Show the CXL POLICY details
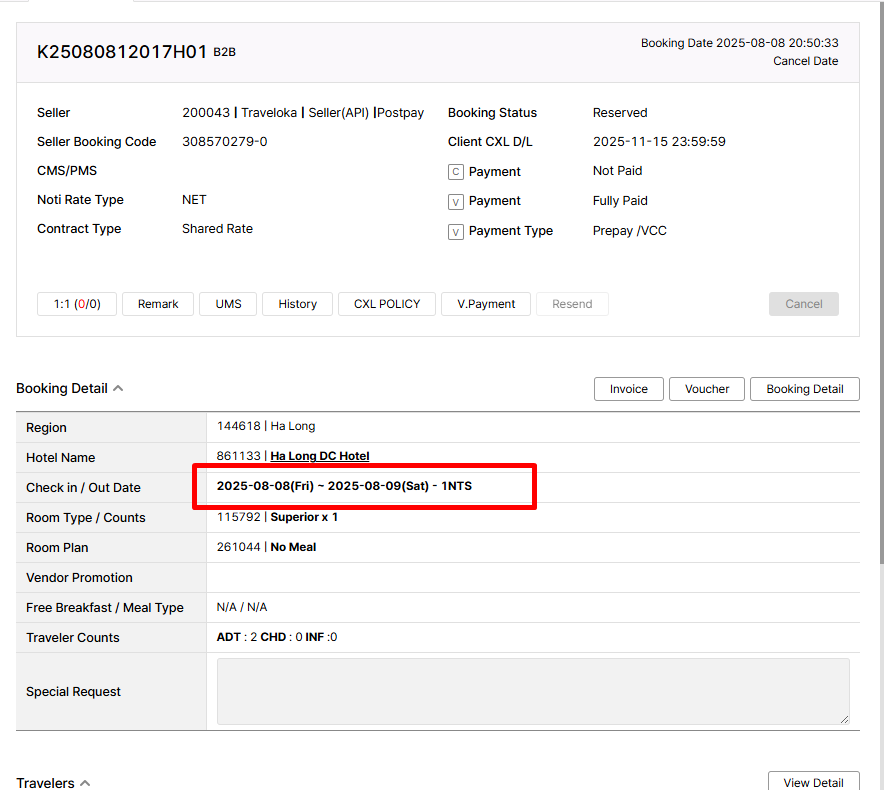The width and height of the screenshot is (884, 790). tap(387, 304)
